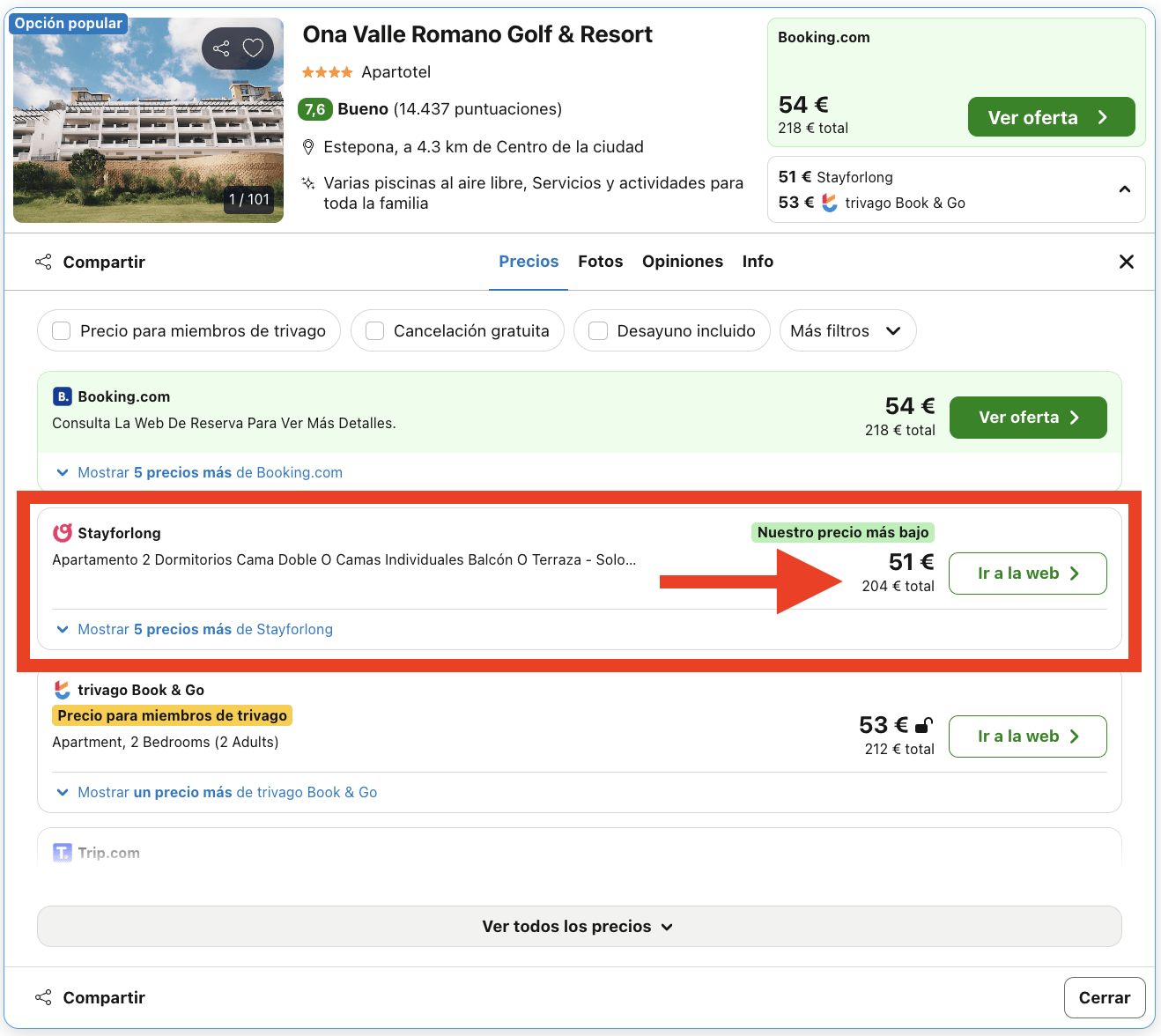Click the share icon beside bottom Compartir
The image size is (1161, 1036).
click(x=43, y=997)
